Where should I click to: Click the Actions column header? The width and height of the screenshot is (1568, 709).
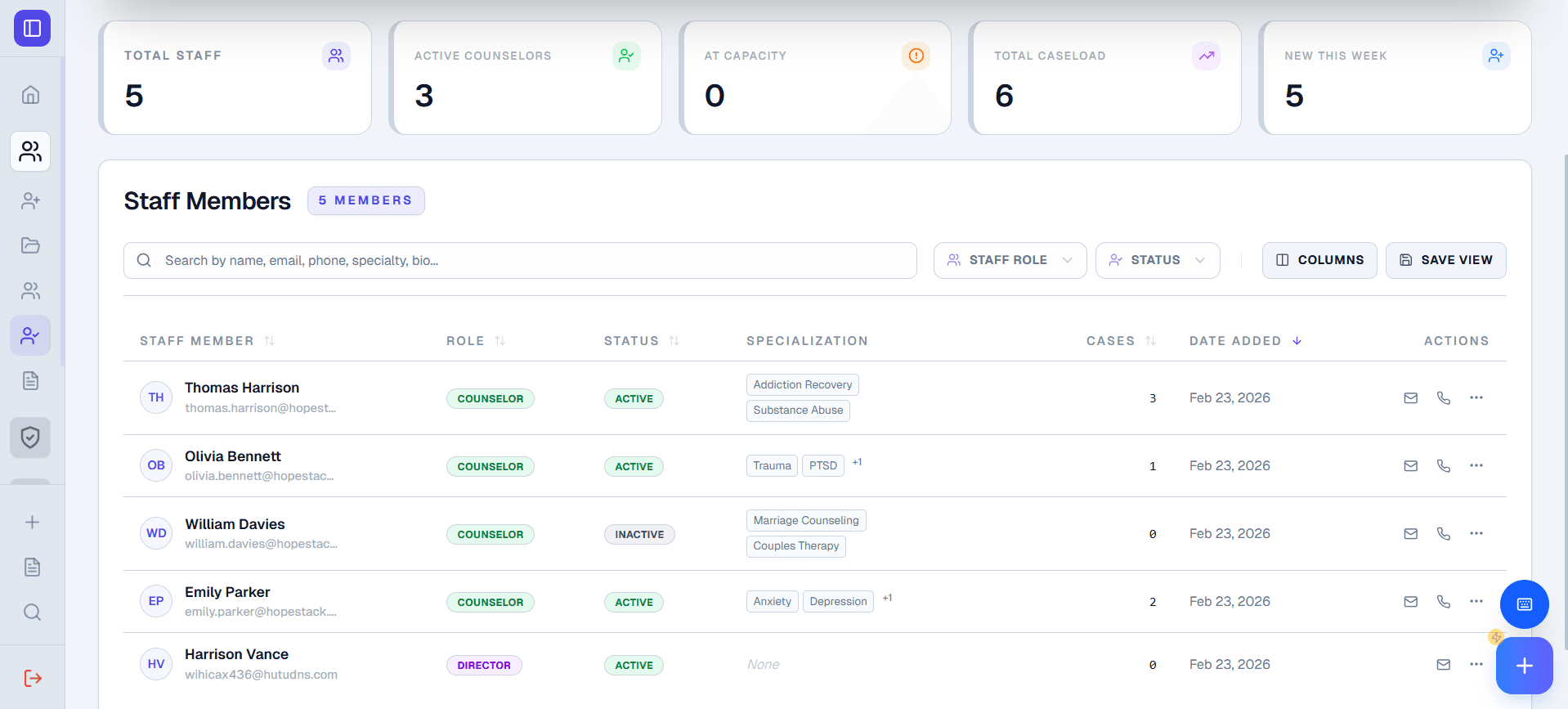click(x=1456, y=341)
